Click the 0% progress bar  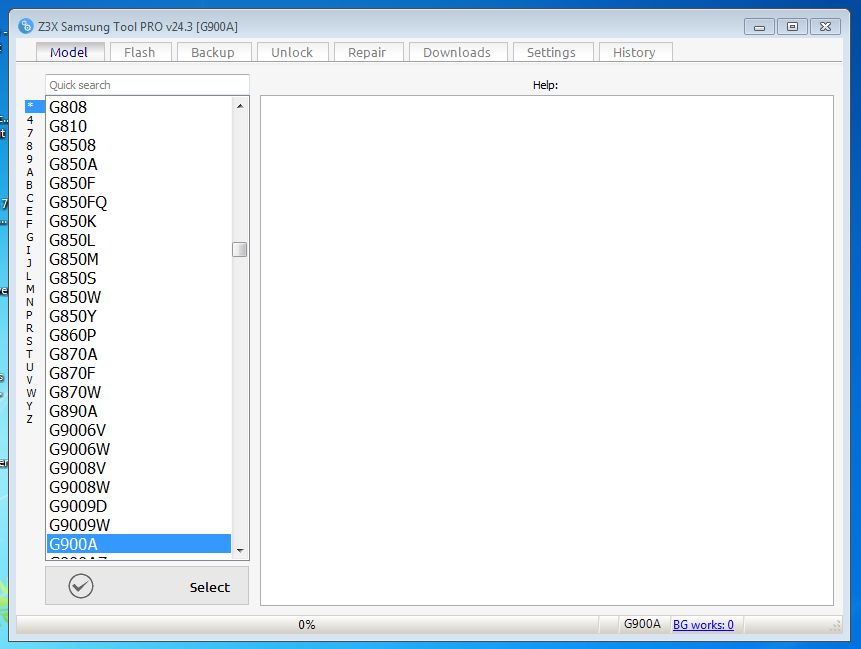click(308, 624)
